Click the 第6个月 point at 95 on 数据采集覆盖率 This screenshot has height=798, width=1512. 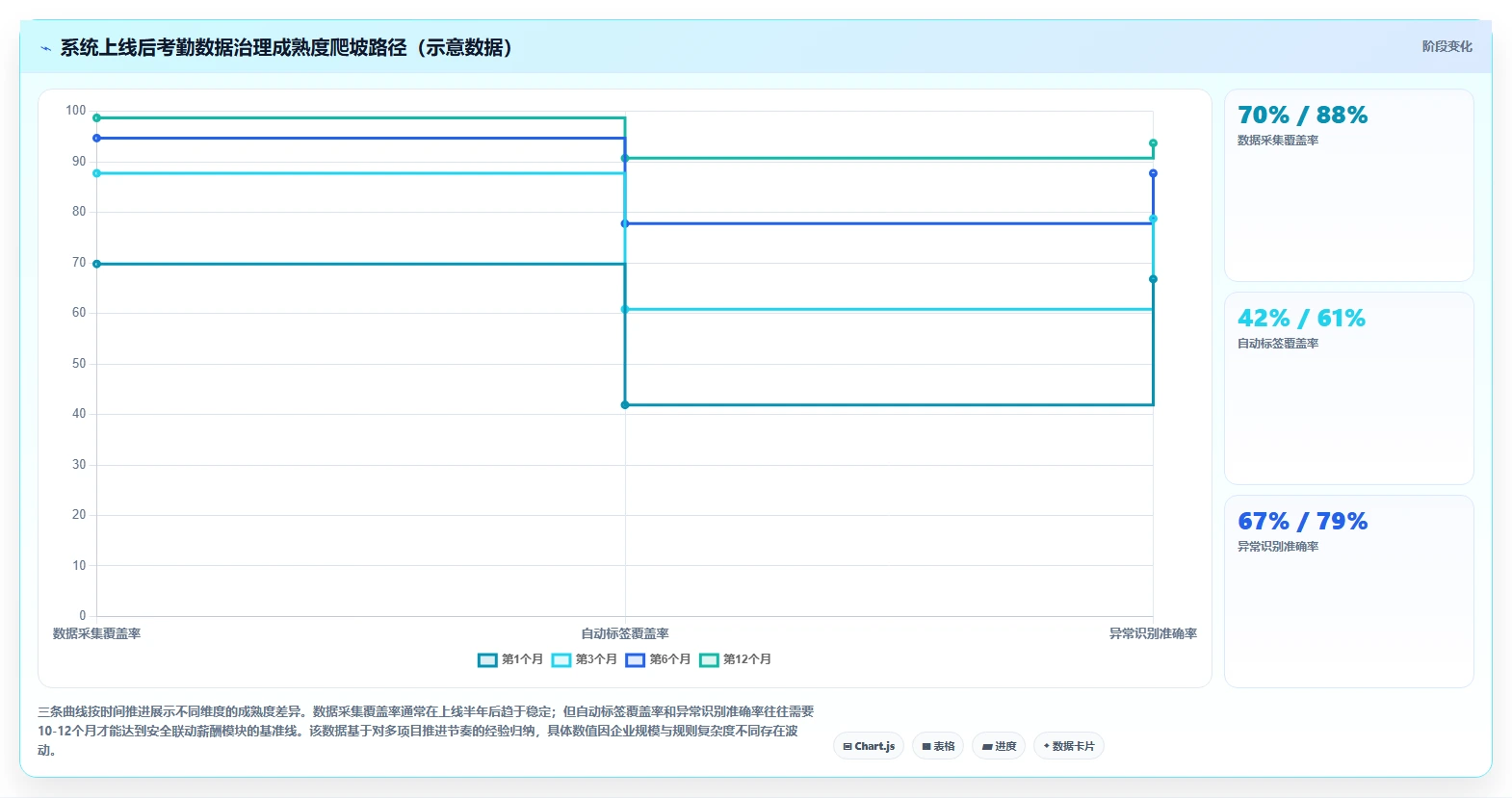point(96,138)
